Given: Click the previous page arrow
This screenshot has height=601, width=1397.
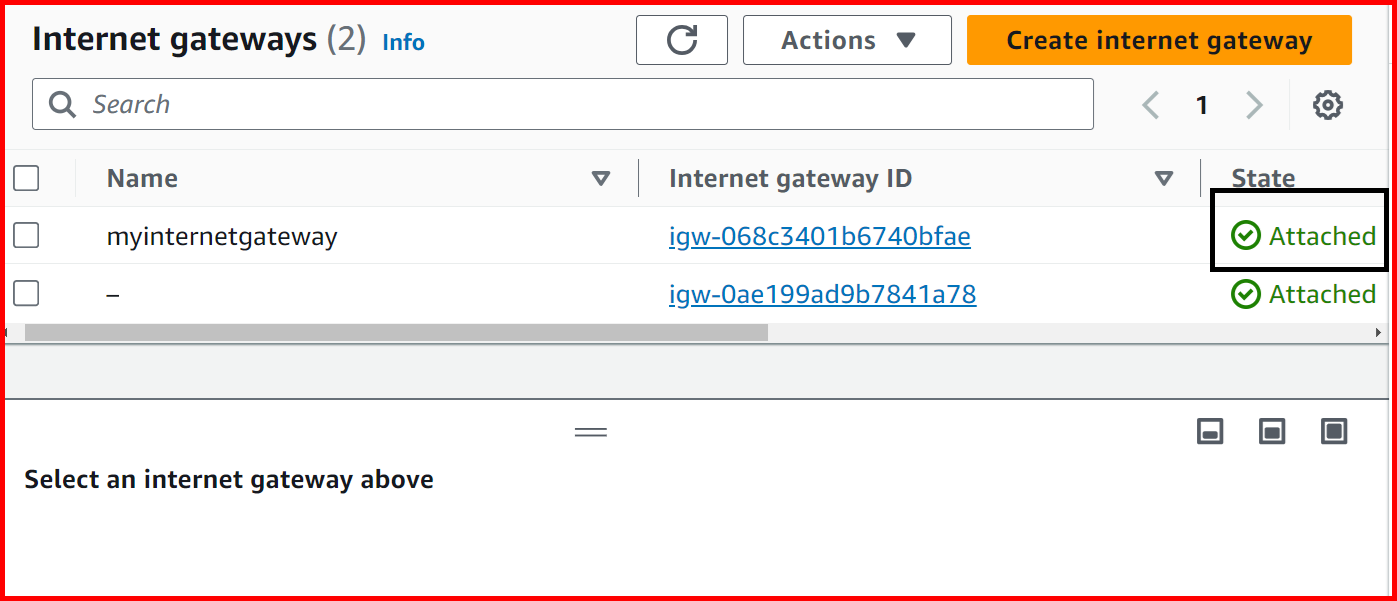Looking at the screenshot, I should tap(1150, 104).
